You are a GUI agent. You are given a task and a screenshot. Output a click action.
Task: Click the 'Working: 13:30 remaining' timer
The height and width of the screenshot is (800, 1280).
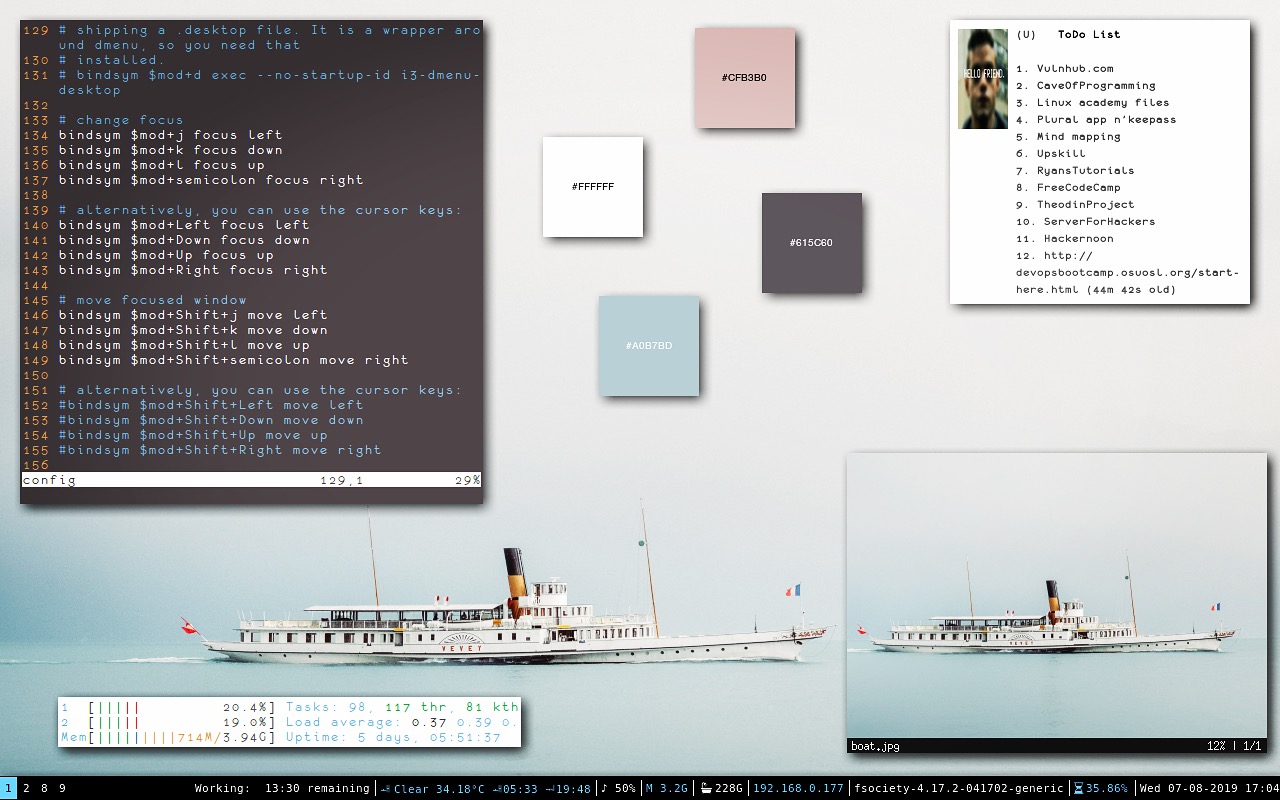[x=282, y=788]
